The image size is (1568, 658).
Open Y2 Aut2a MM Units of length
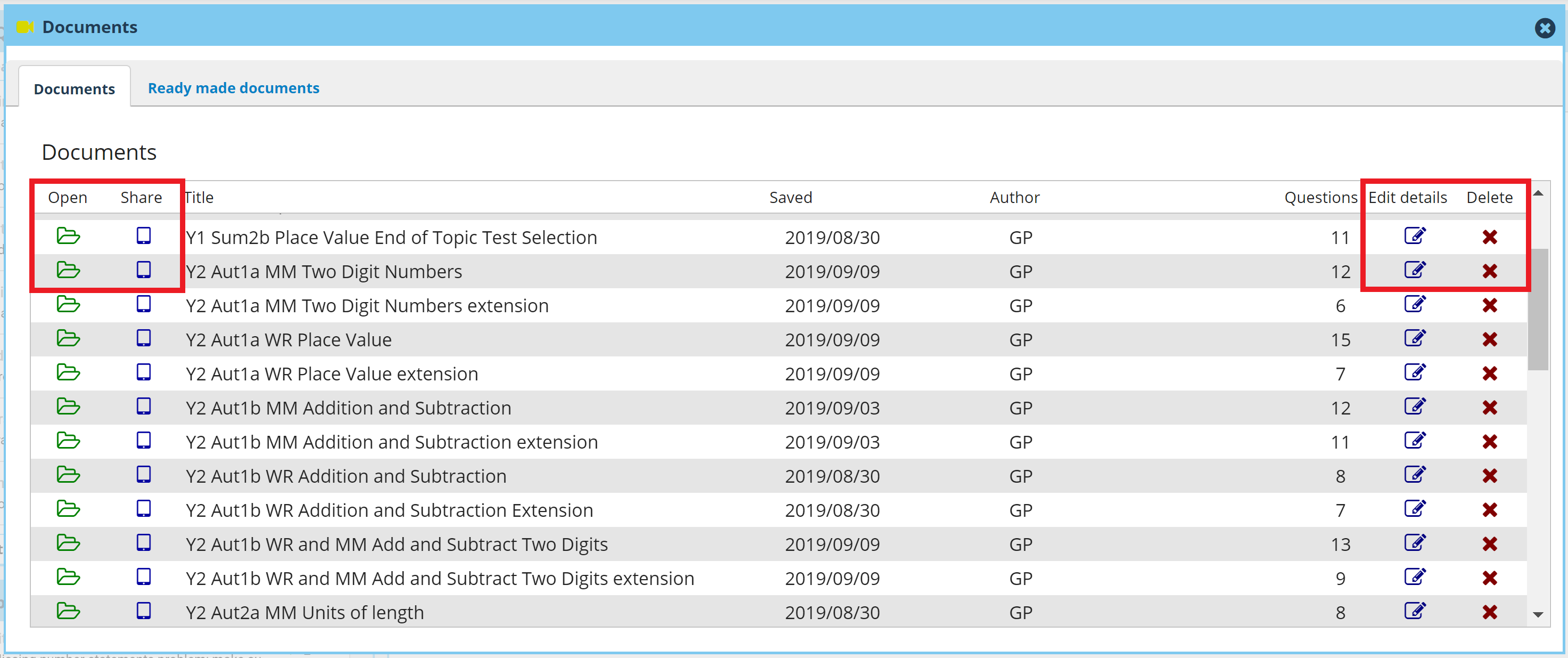pos(68,611)
